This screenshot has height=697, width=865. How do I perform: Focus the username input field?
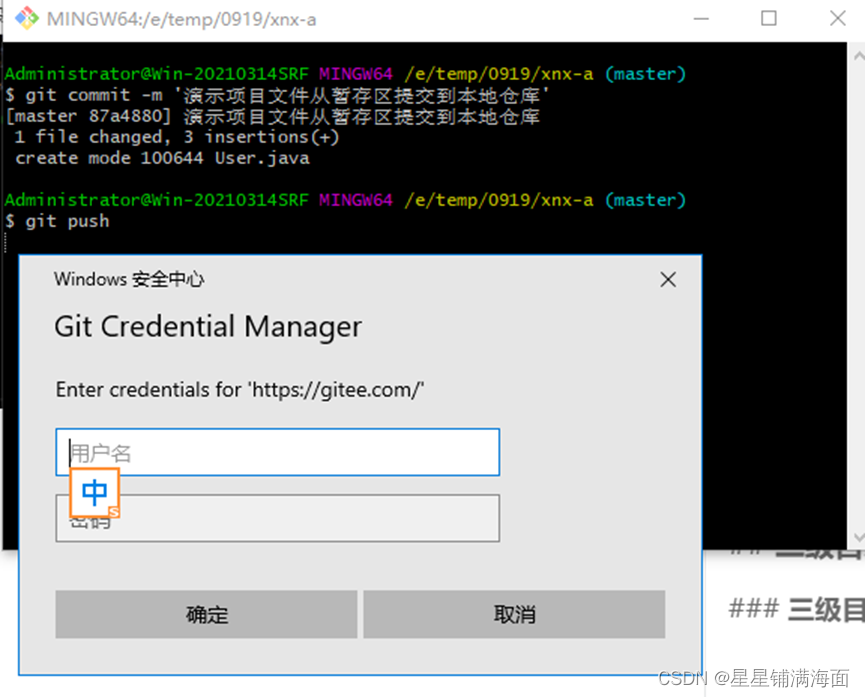coord(277,452)
